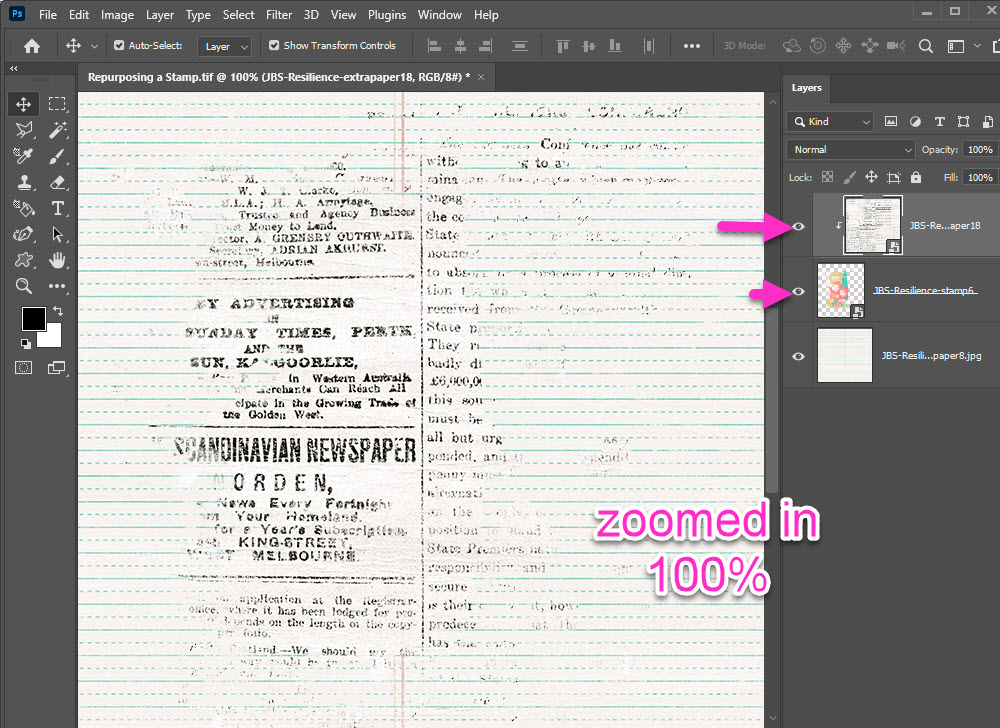Open the File menu

tap(48, 15)
